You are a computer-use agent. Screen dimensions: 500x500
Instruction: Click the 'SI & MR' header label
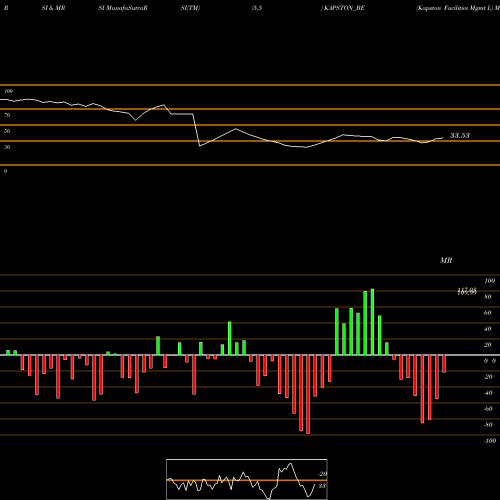click(53, 8)
